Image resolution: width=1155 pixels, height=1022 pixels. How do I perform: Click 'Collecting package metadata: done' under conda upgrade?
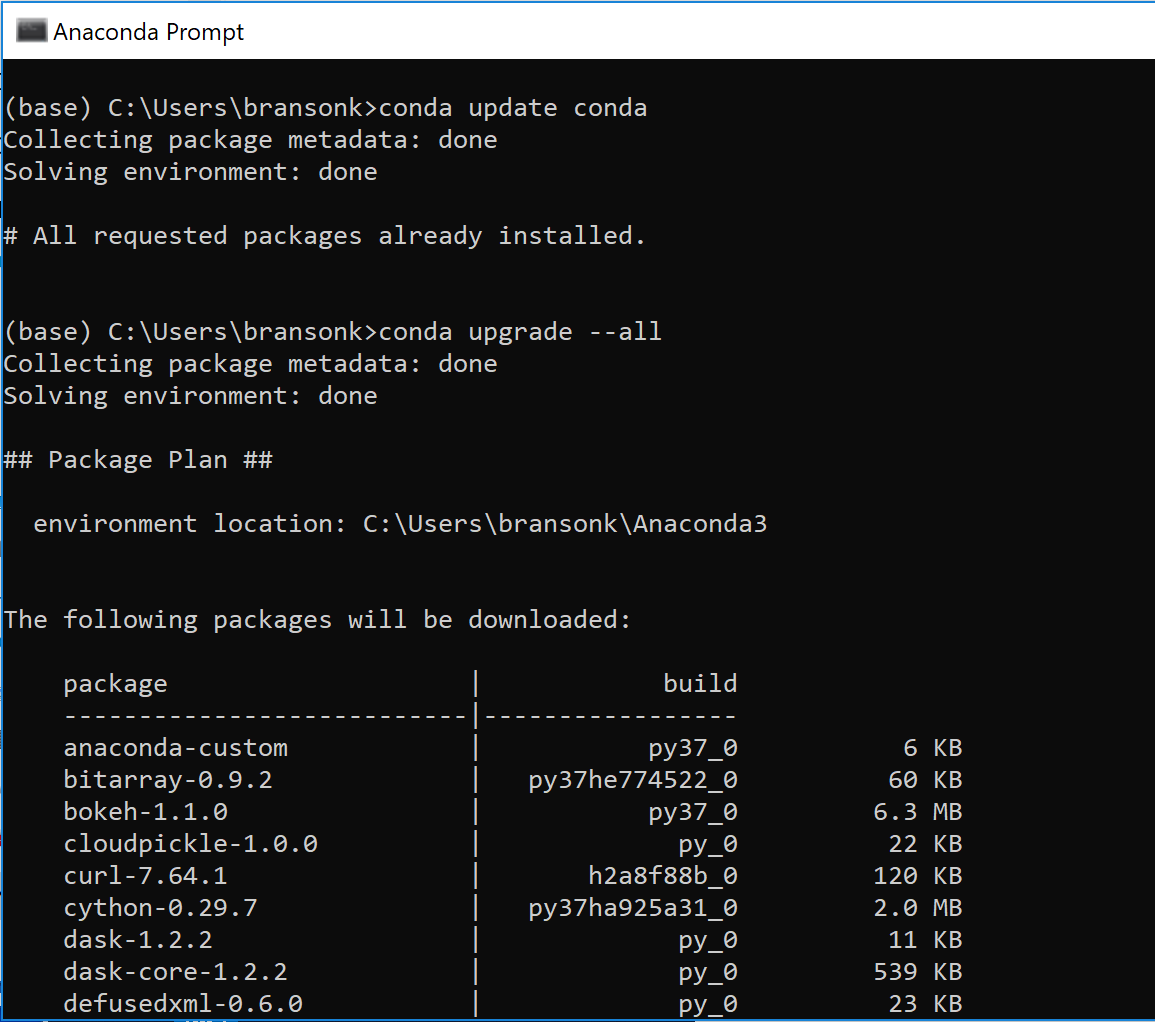click(250, 364)
